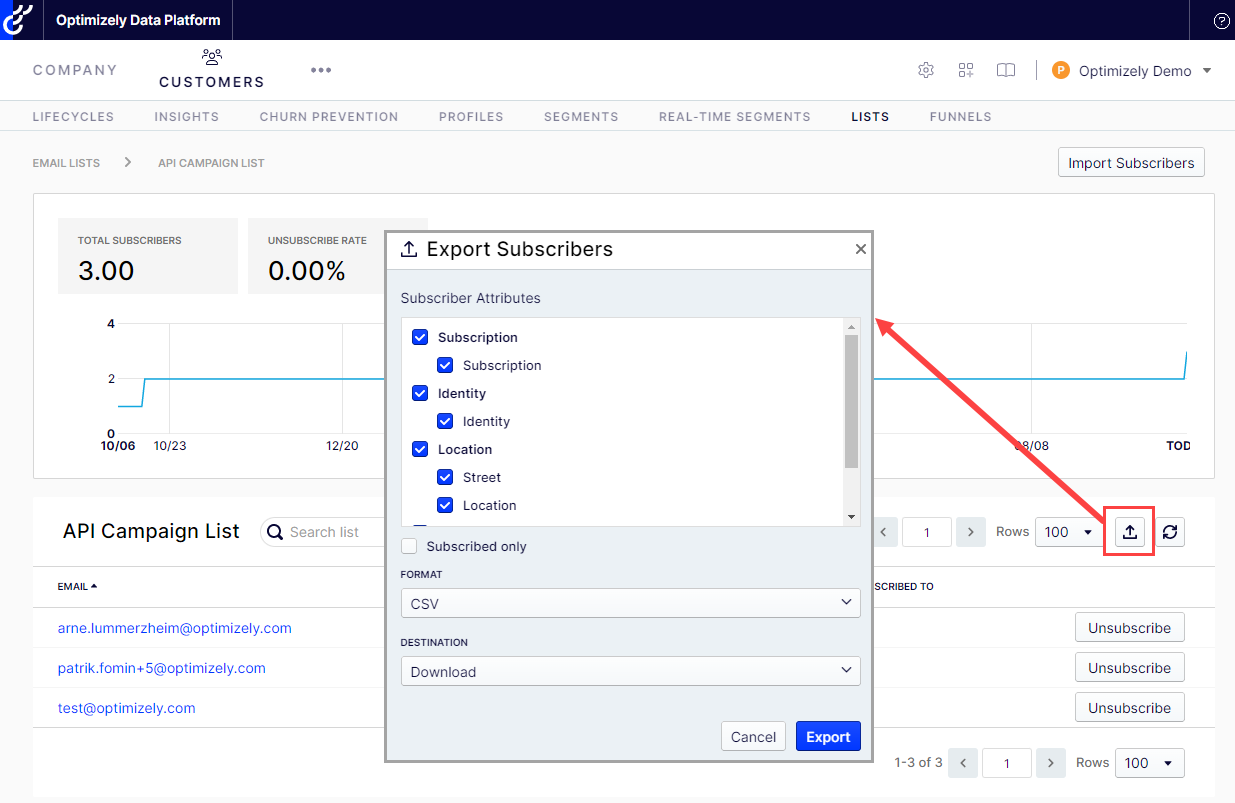Open the Company navigation section
The height and width of the screenshot is (803, 1235).
pyautogui.click(x=75, y=70)
